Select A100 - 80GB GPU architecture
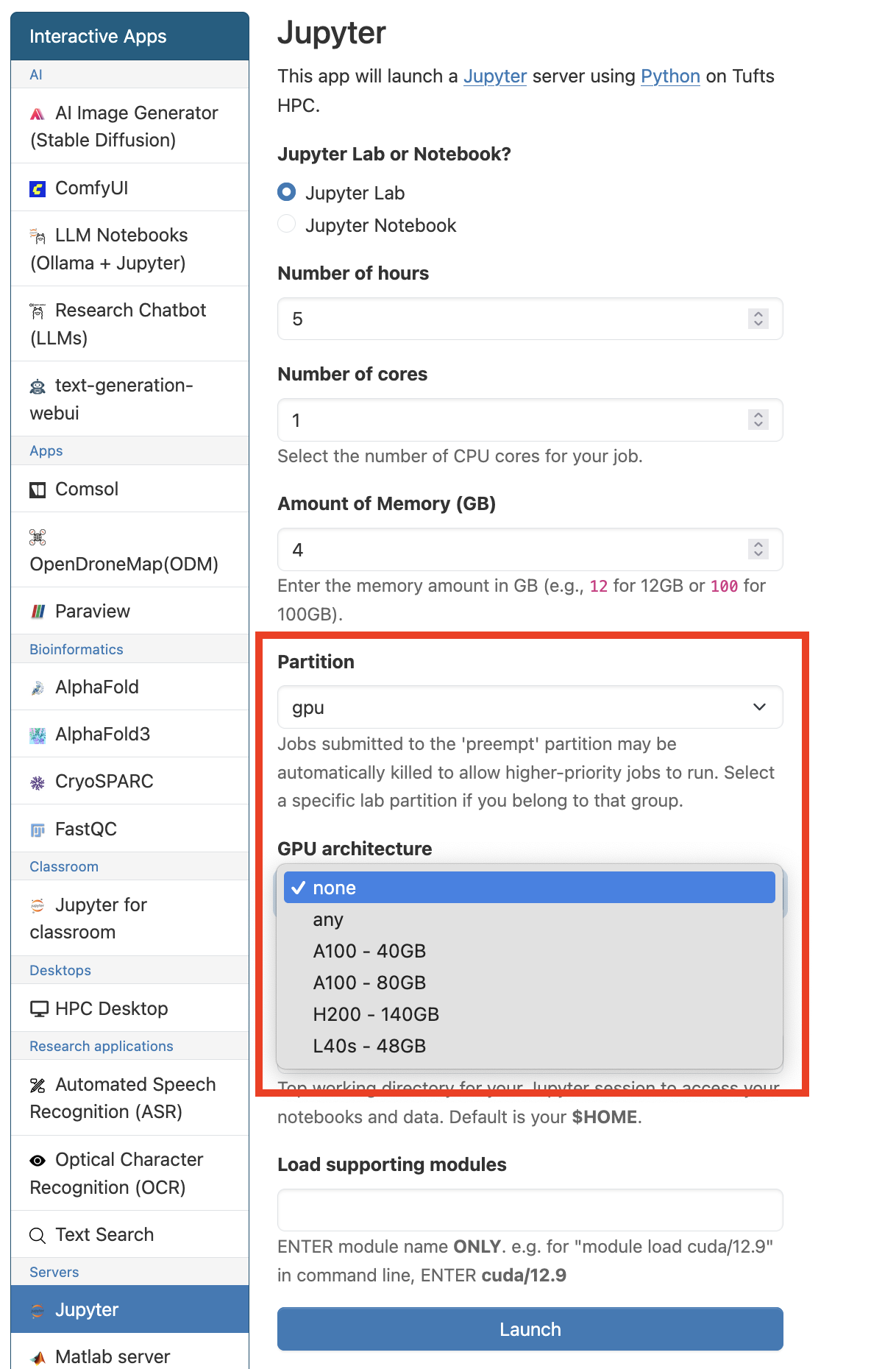Image resolution: width=896 pixels, height=1369 pixels. pos(370,982)
